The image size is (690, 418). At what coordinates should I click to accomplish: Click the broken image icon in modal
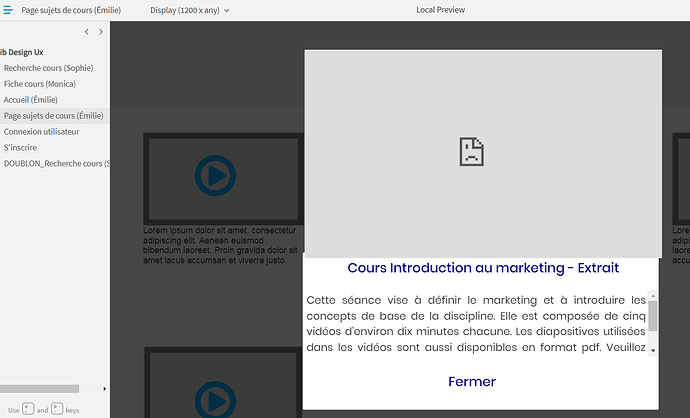tap(471, 151)
